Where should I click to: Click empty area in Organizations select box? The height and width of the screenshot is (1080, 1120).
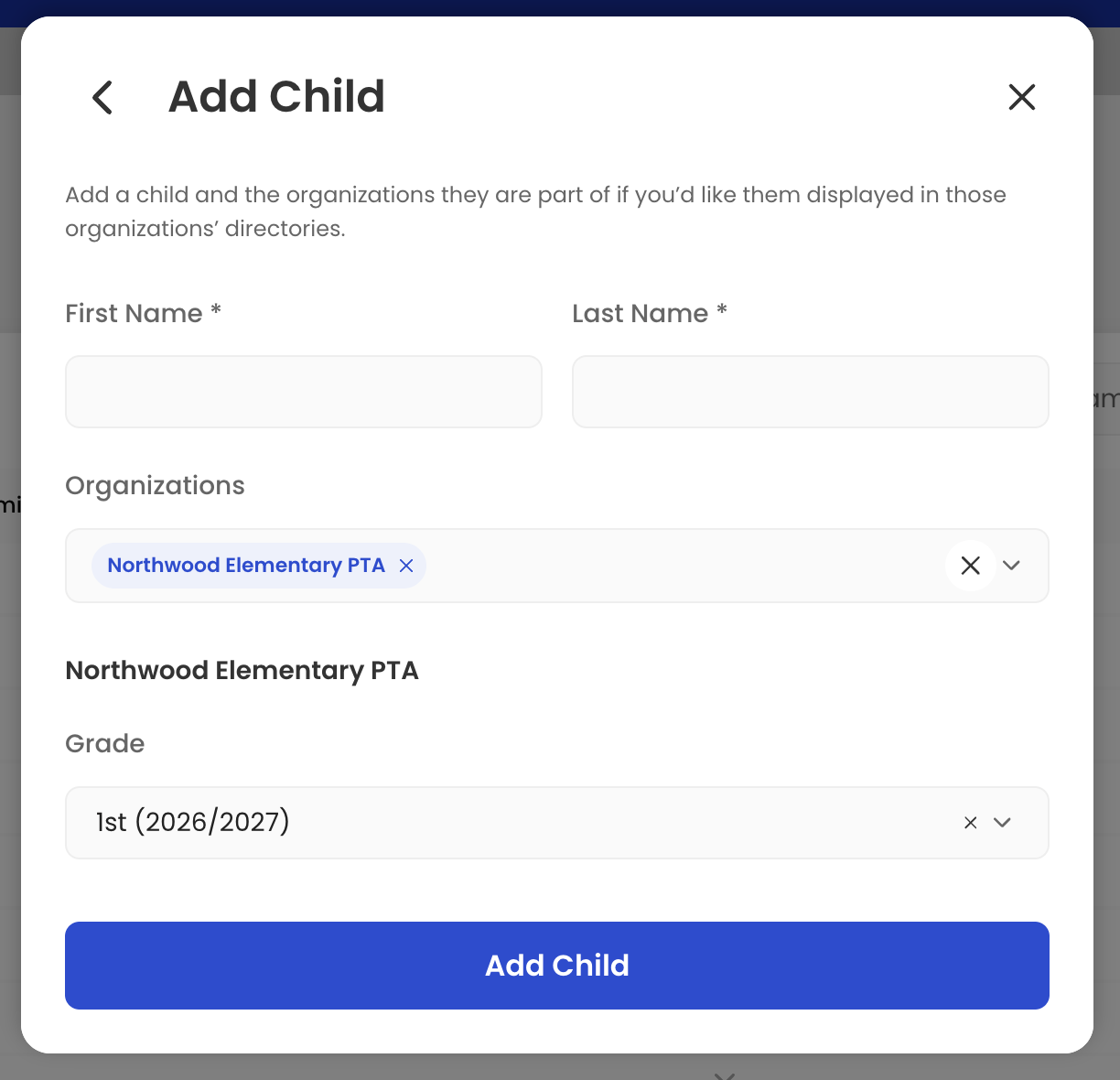click(x=684, y=566)
